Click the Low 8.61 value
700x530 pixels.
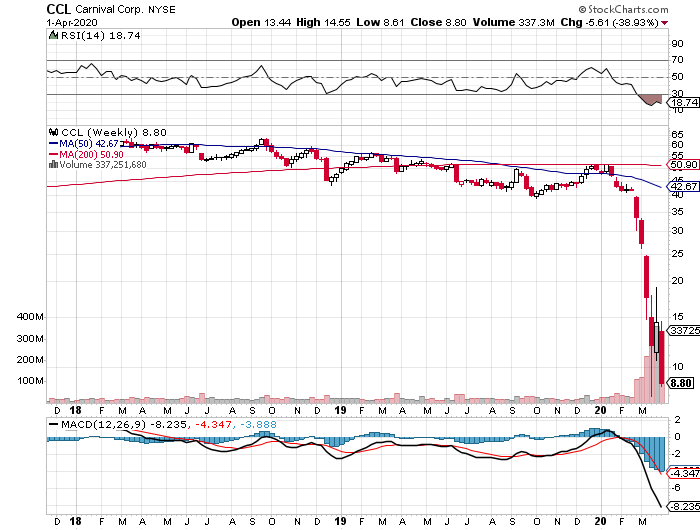tap(380, 22)
